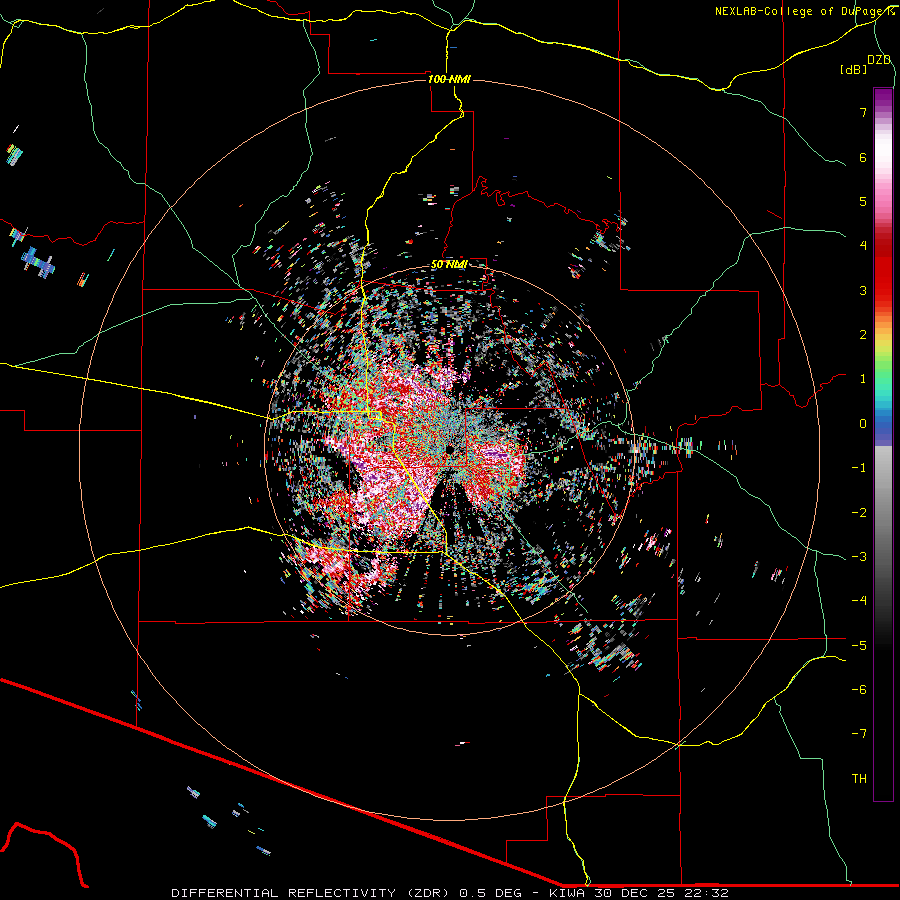
Task: Click the radar site center dot
Action: pos(449,449)
